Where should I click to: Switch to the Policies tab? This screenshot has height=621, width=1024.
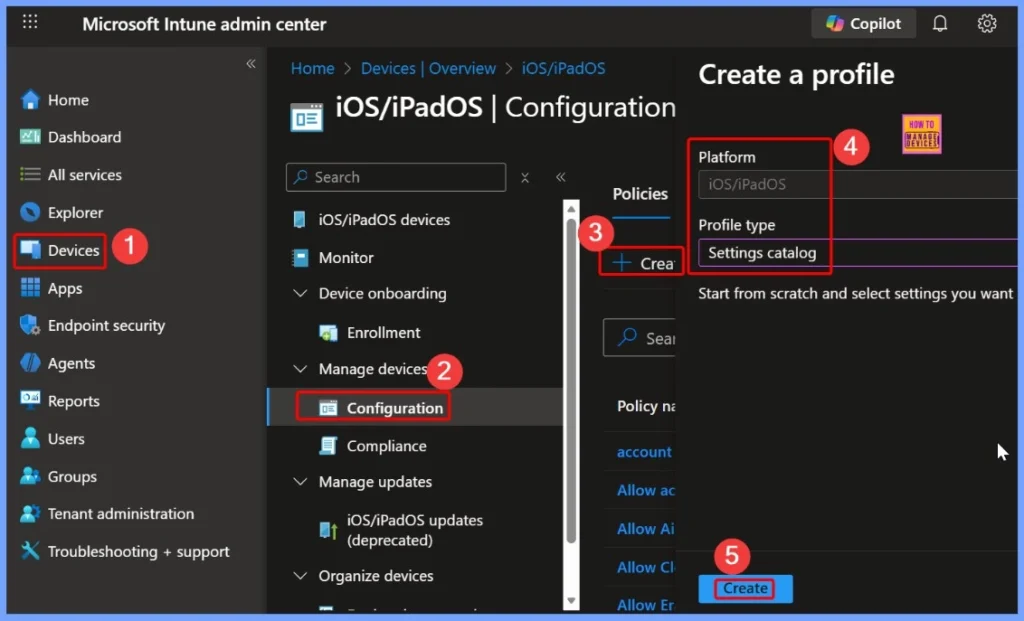(x=639, y=194)
